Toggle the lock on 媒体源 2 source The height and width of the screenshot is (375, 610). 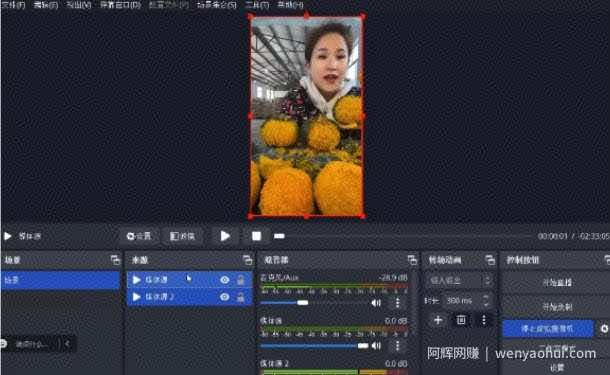[x=241, y=297]
